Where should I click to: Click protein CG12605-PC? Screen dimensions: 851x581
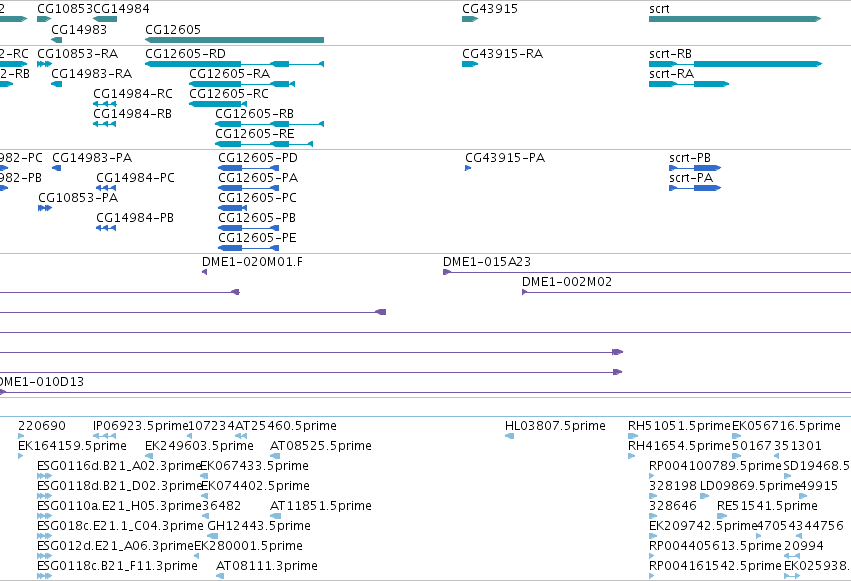tap(233, 208)
